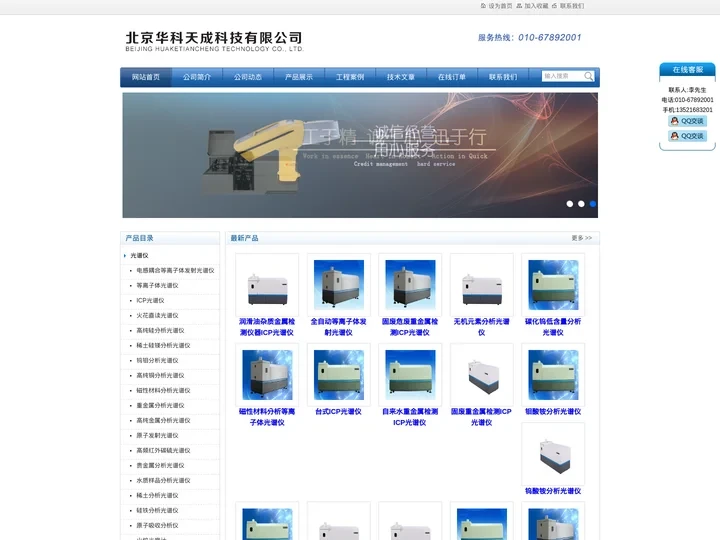Screen dimensions: 720x540
Task: Open product image for 钨酸铵分析光谱仪
Action: coord(553,454)
